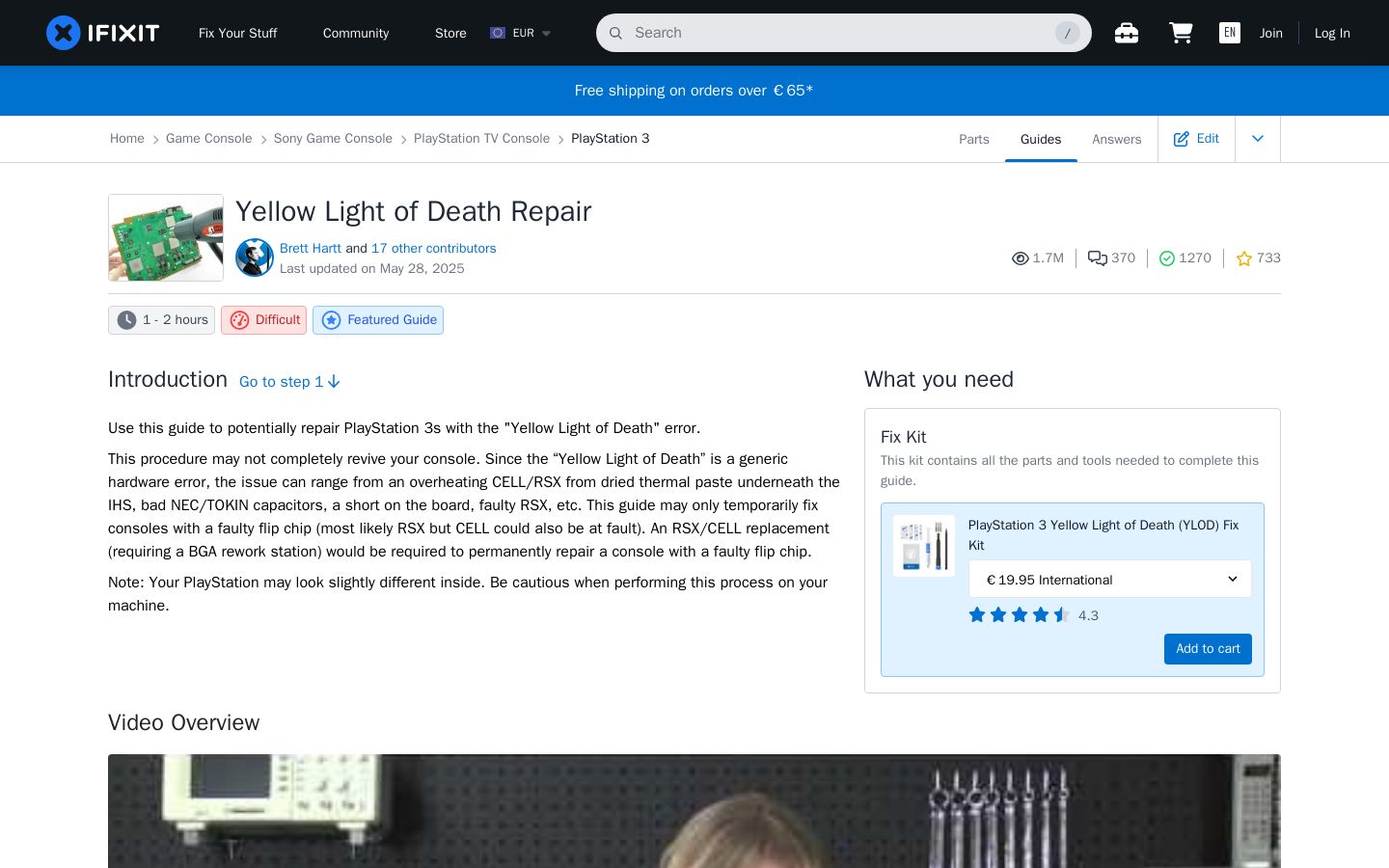Open the toolbox workbench icon
Viewport: 1389px width, 868px height.
click(x=1127, y=33)
